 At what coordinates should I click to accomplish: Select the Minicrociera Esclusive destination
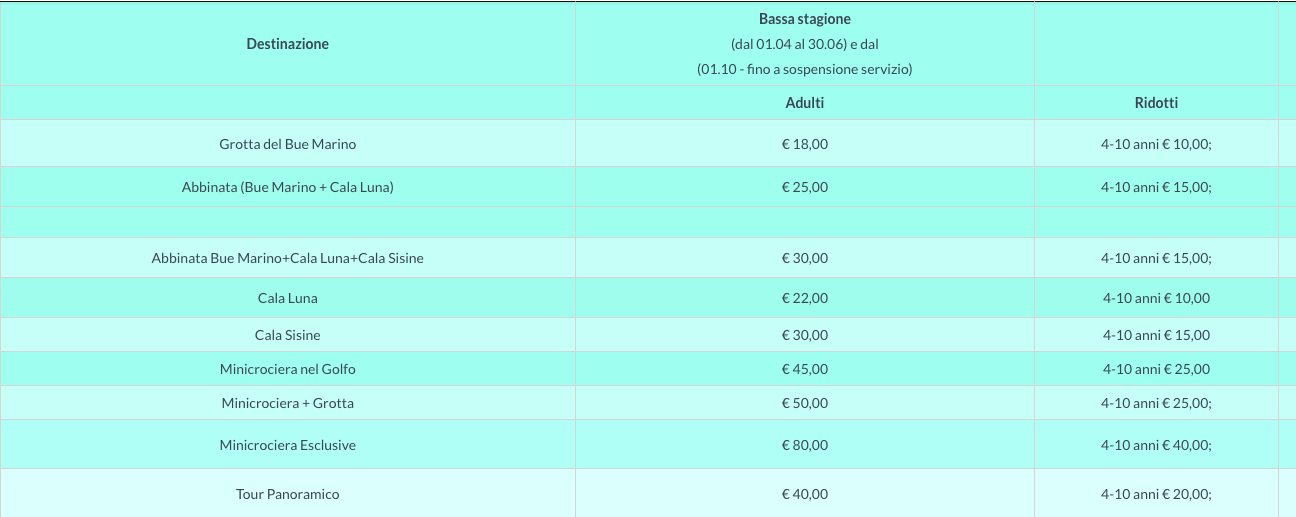pyautogui.click(x=287, y=445)
